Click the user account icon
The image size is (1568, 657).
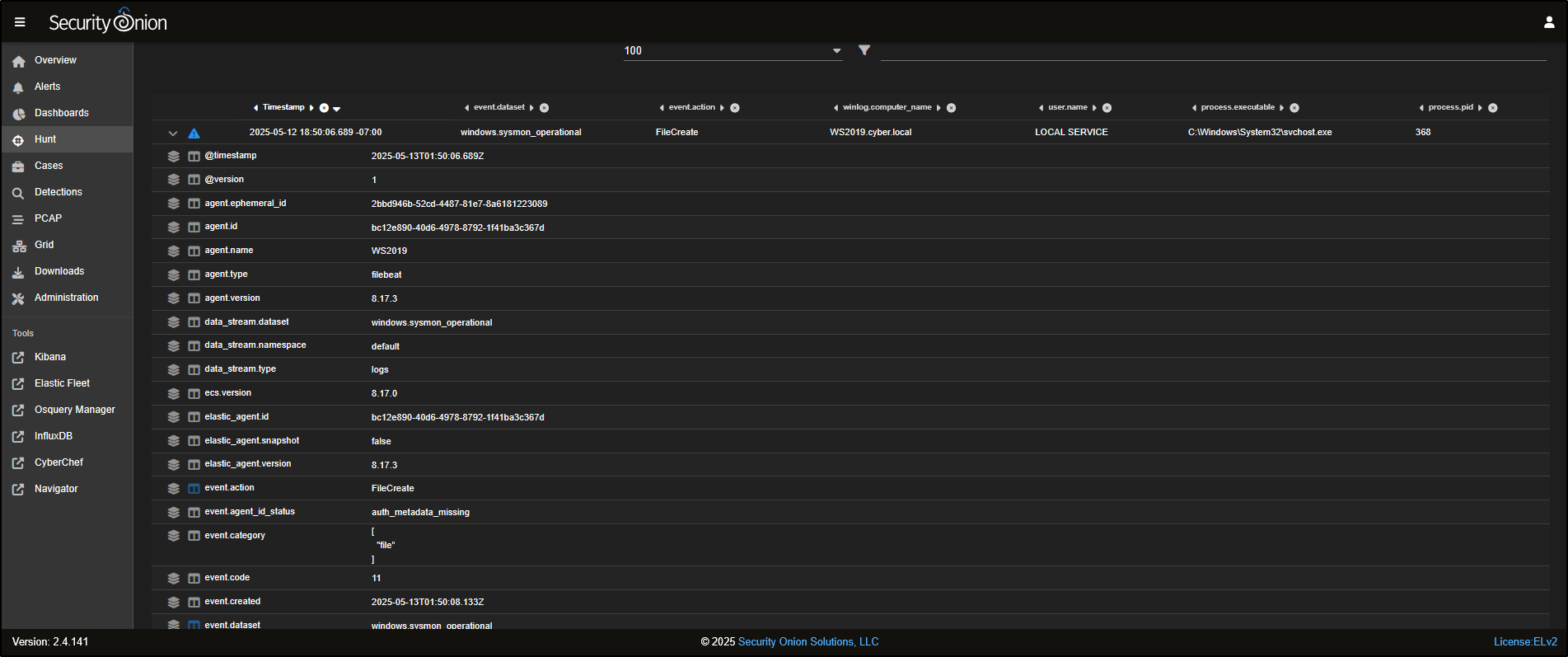point(1549,22)
